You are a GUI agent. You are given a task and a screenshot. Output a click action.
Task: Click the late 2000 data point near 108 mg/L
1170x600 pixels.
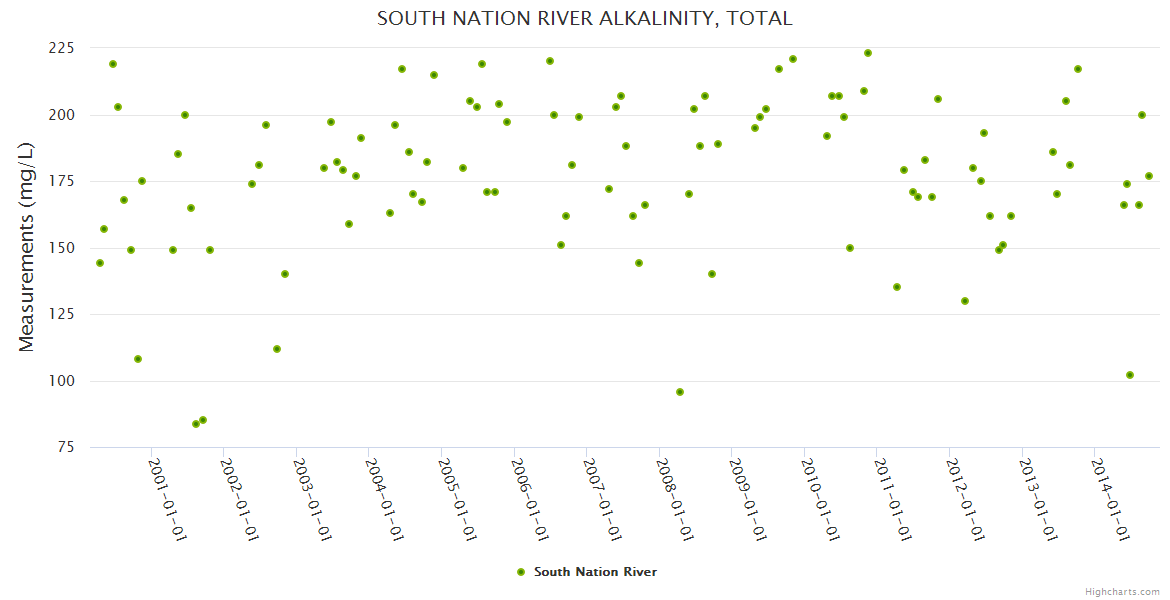click(x=138, y=359)
